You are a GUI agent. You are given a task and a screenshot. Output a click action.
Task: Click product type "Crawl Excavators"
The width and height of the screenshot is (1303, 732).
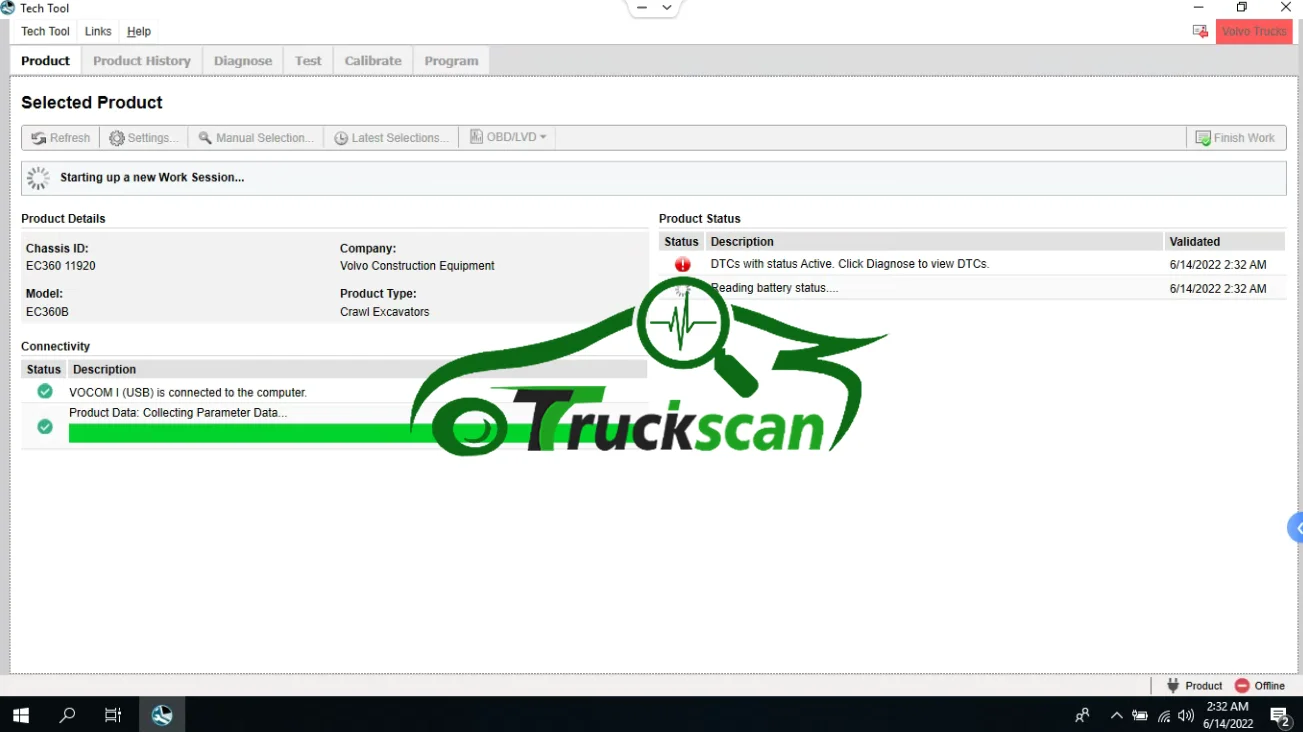click(x=385, y=312)
